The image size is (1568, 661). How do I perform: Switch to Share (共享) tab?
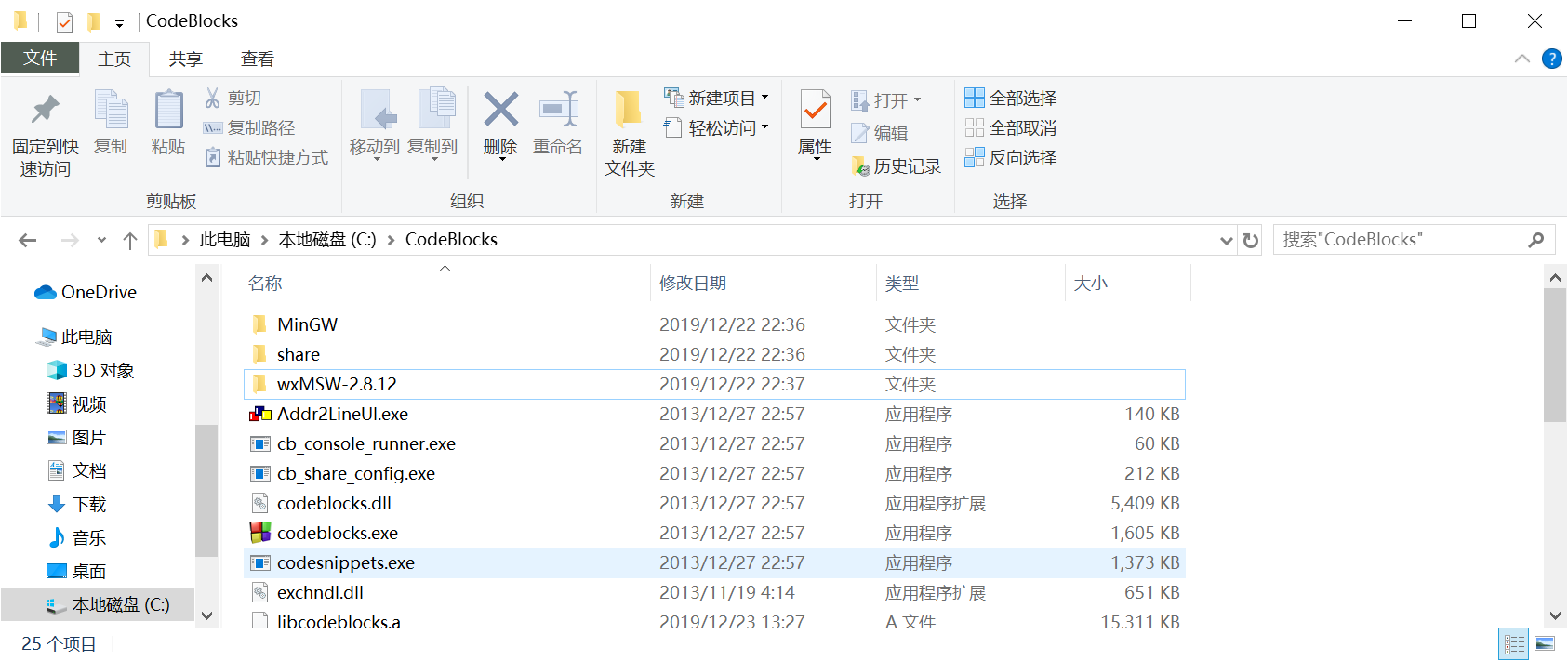pyautogui.click(x=186, y=59)
